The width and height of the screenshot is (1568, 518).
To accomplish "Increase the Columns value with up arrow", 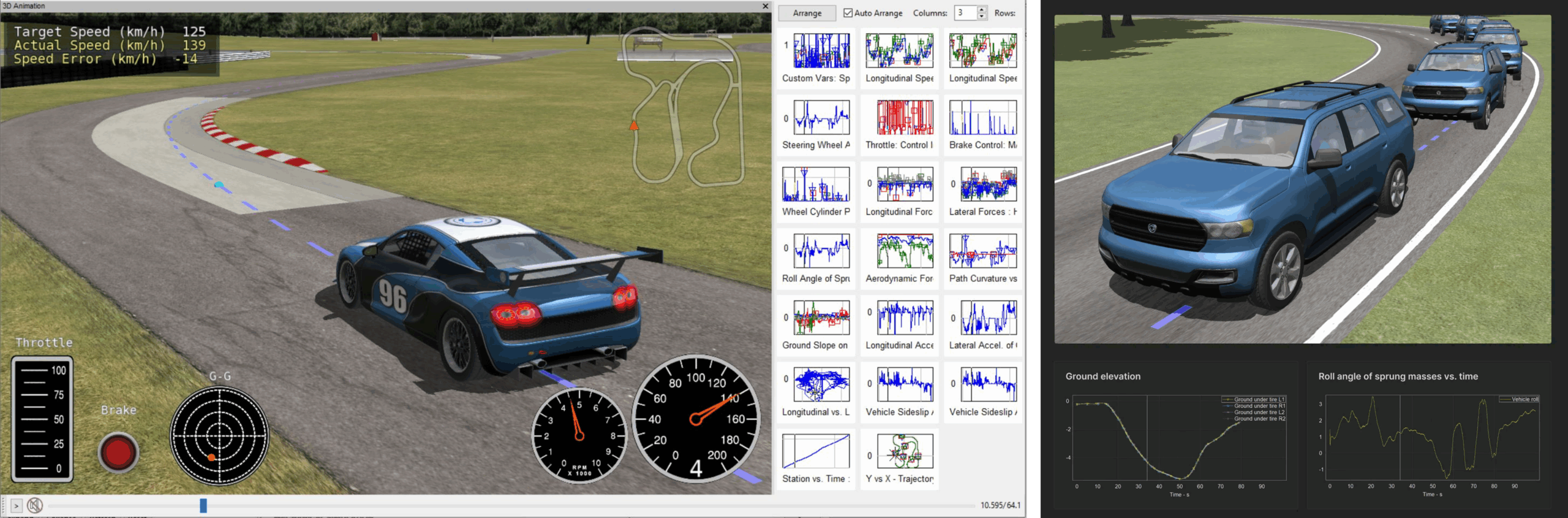I will tap(982, 9).
